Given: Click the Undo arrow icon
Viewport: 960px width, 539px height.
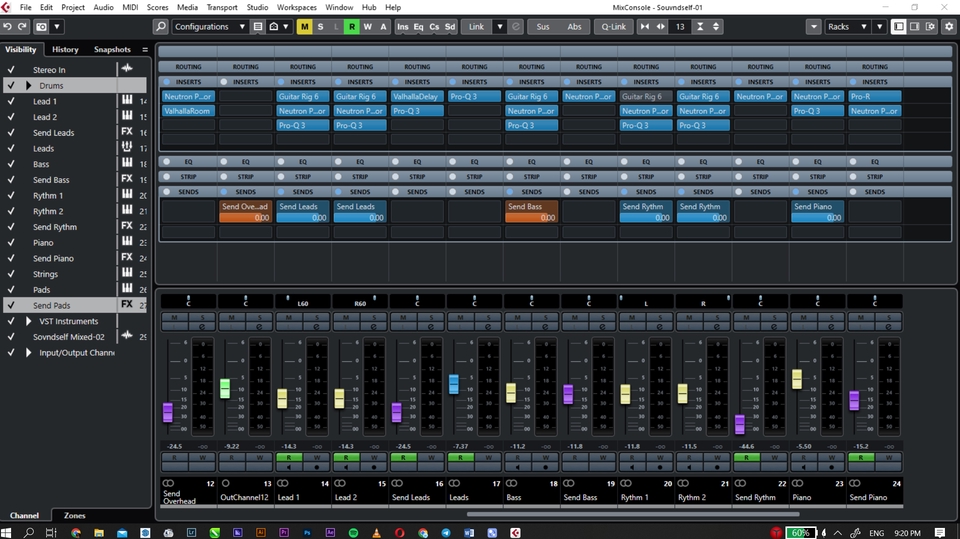Looking at the screenshot, I should coord(7,26).
